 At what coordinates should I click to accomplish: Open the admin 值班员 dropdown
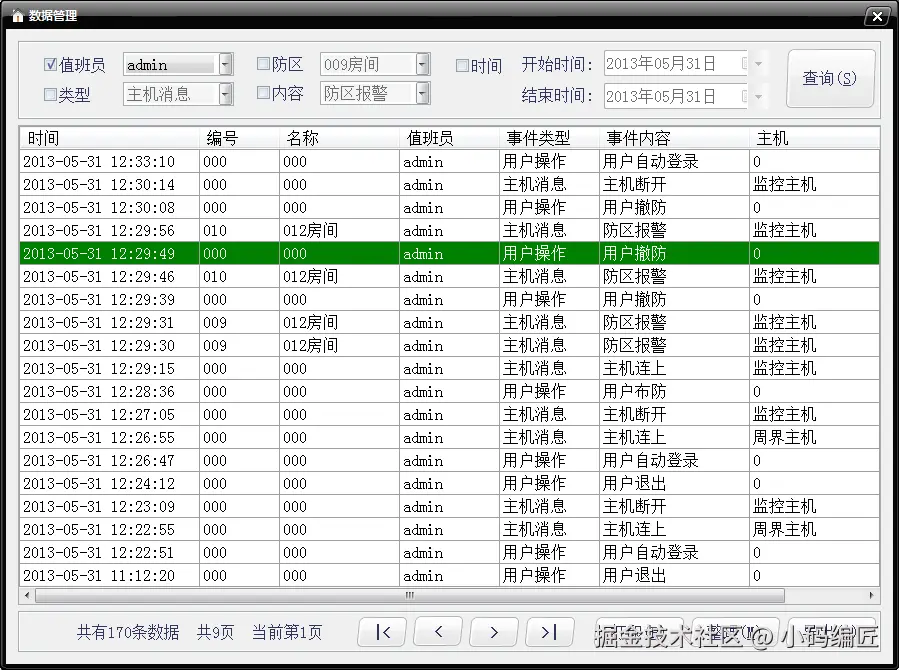pyautogui.click(x=226, y=64)
